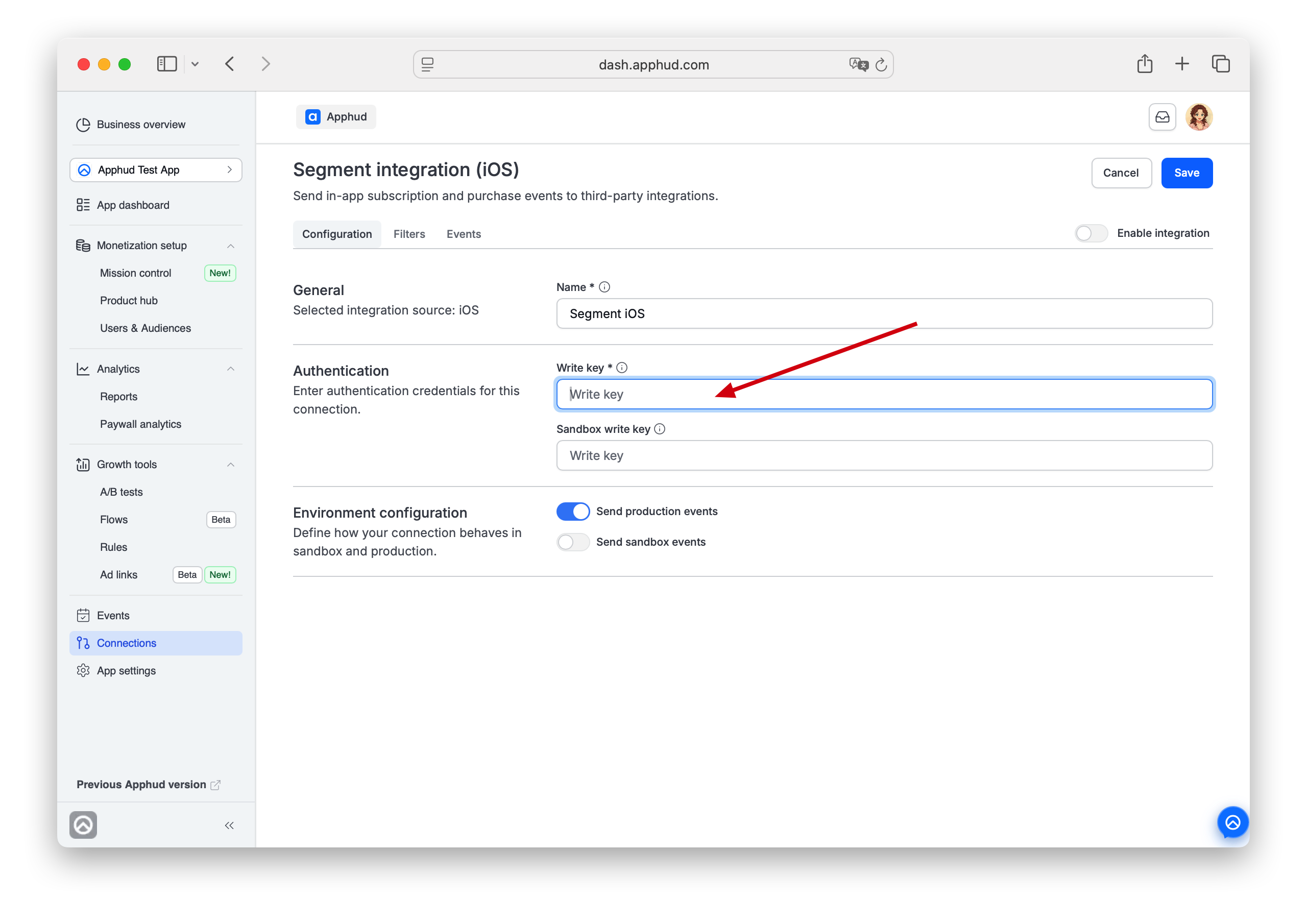Click the Sandbox write key info icon
1307x924 pixels.
(x=659, y=429)
